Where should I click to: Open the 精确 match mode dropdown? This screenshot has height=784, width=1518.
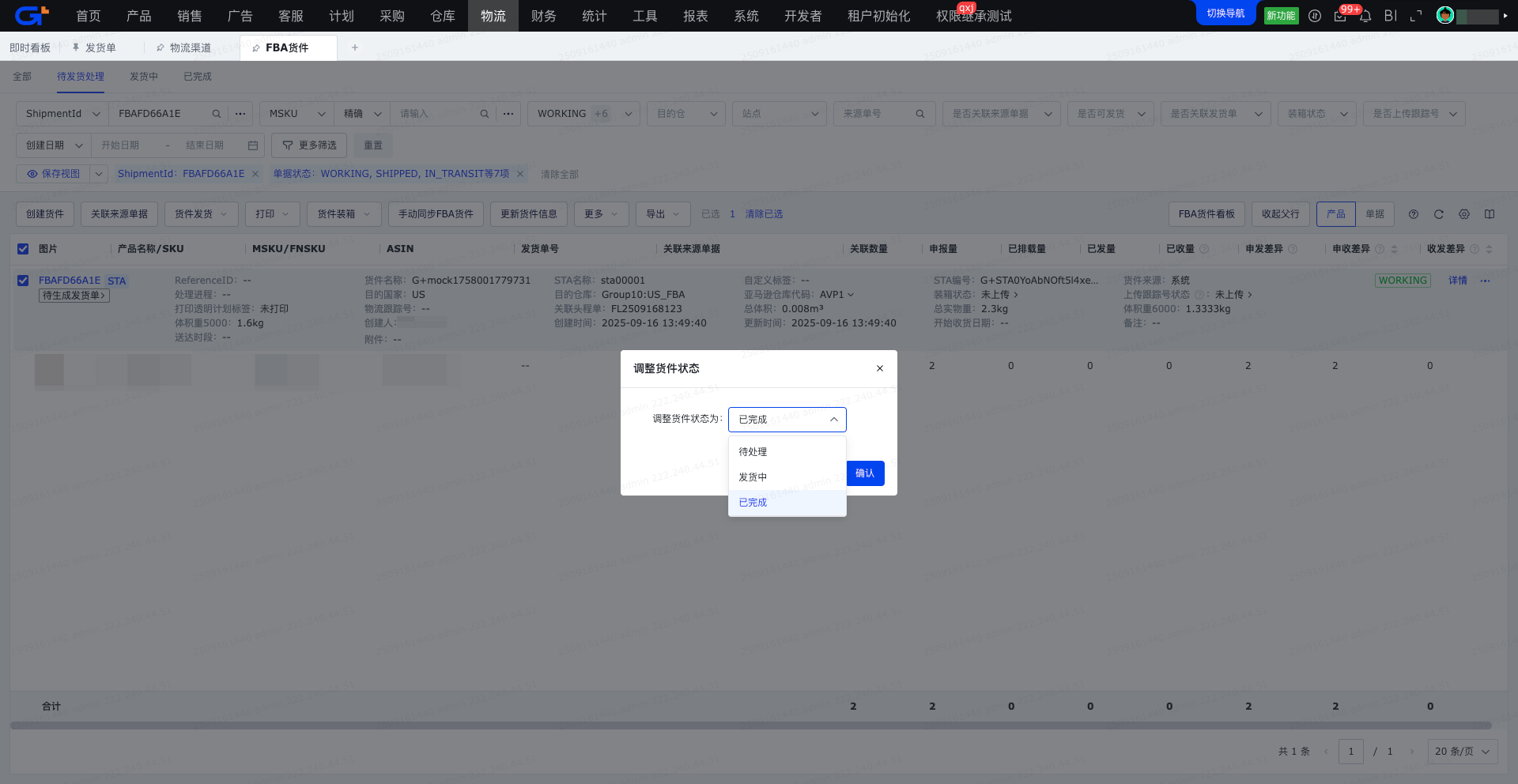point(362,114)
